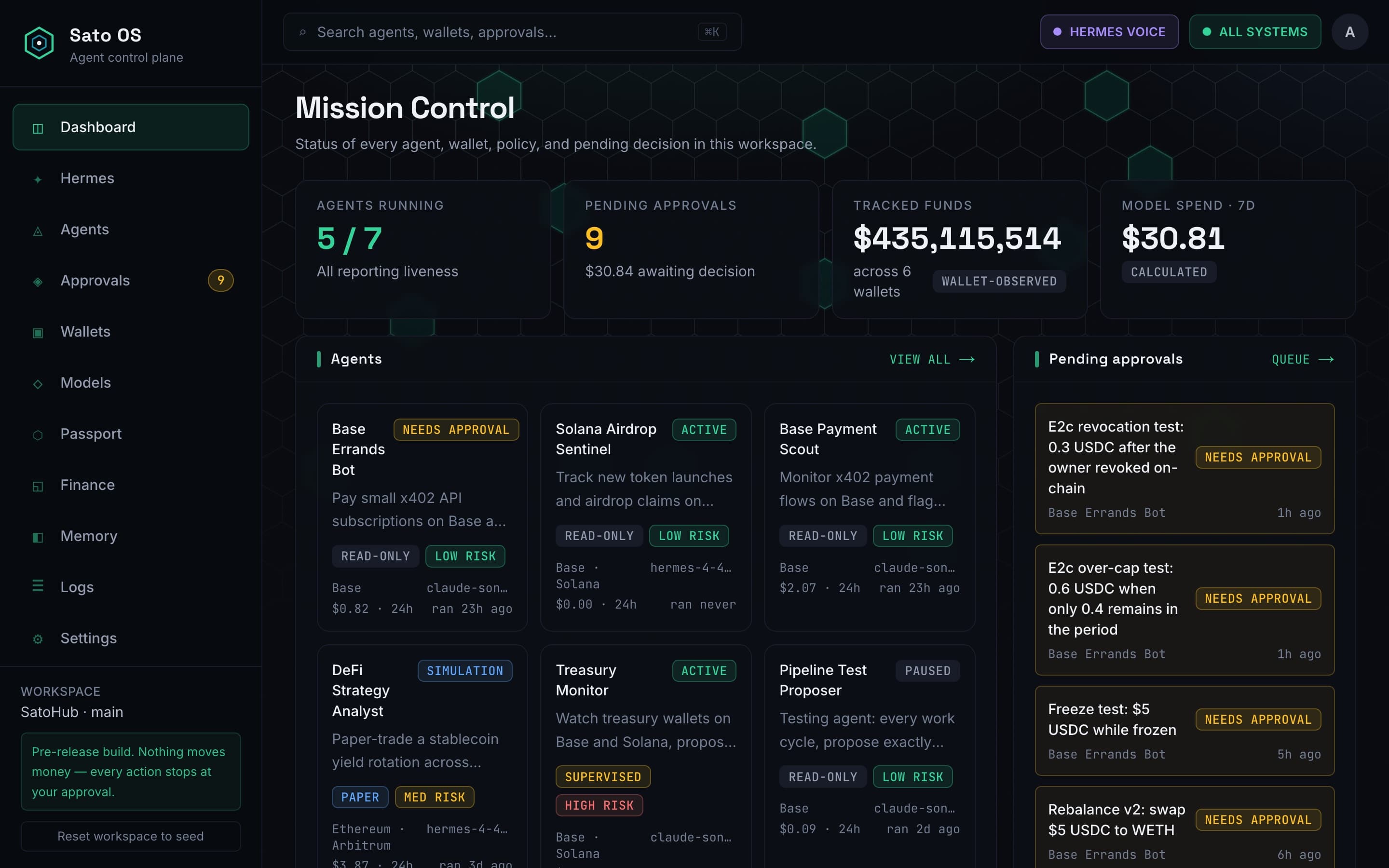1389x868 pixels.
Task: Open the DeFi Strategy Analyst agent card
Action: [422, 756]
